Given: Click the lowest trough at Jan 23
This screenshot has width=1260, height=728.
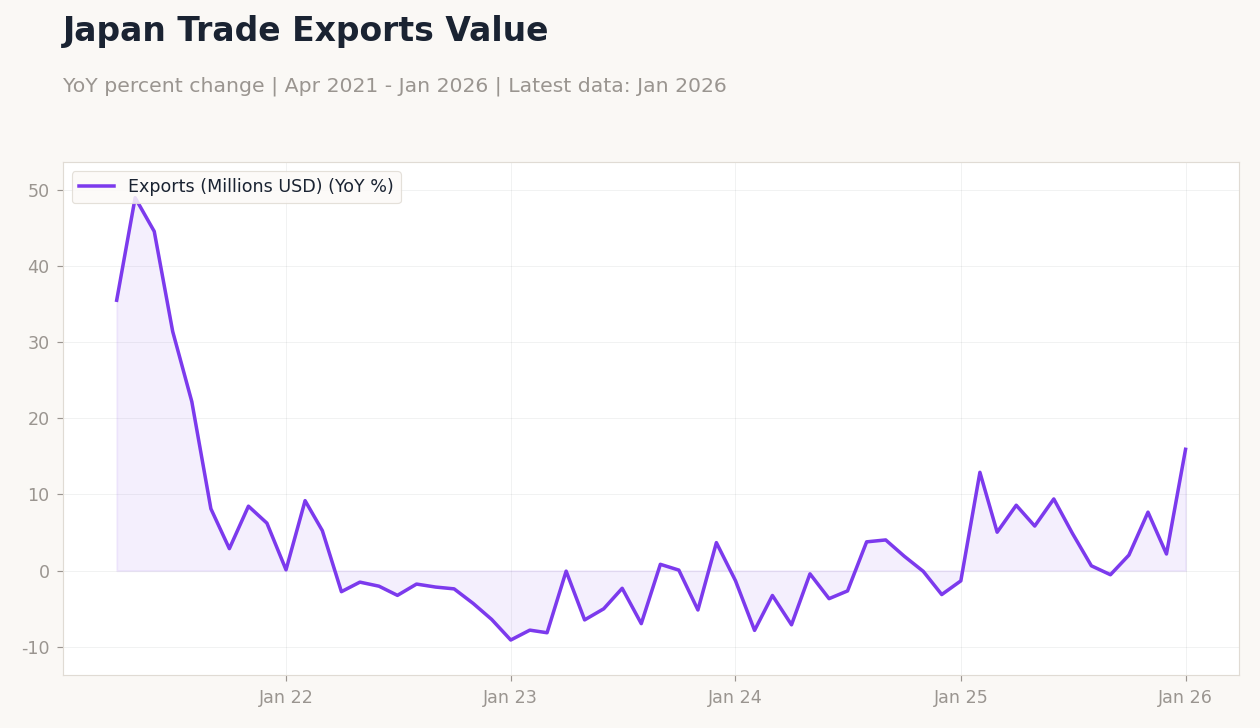Looking at the screenshot, I should (511, 640).
